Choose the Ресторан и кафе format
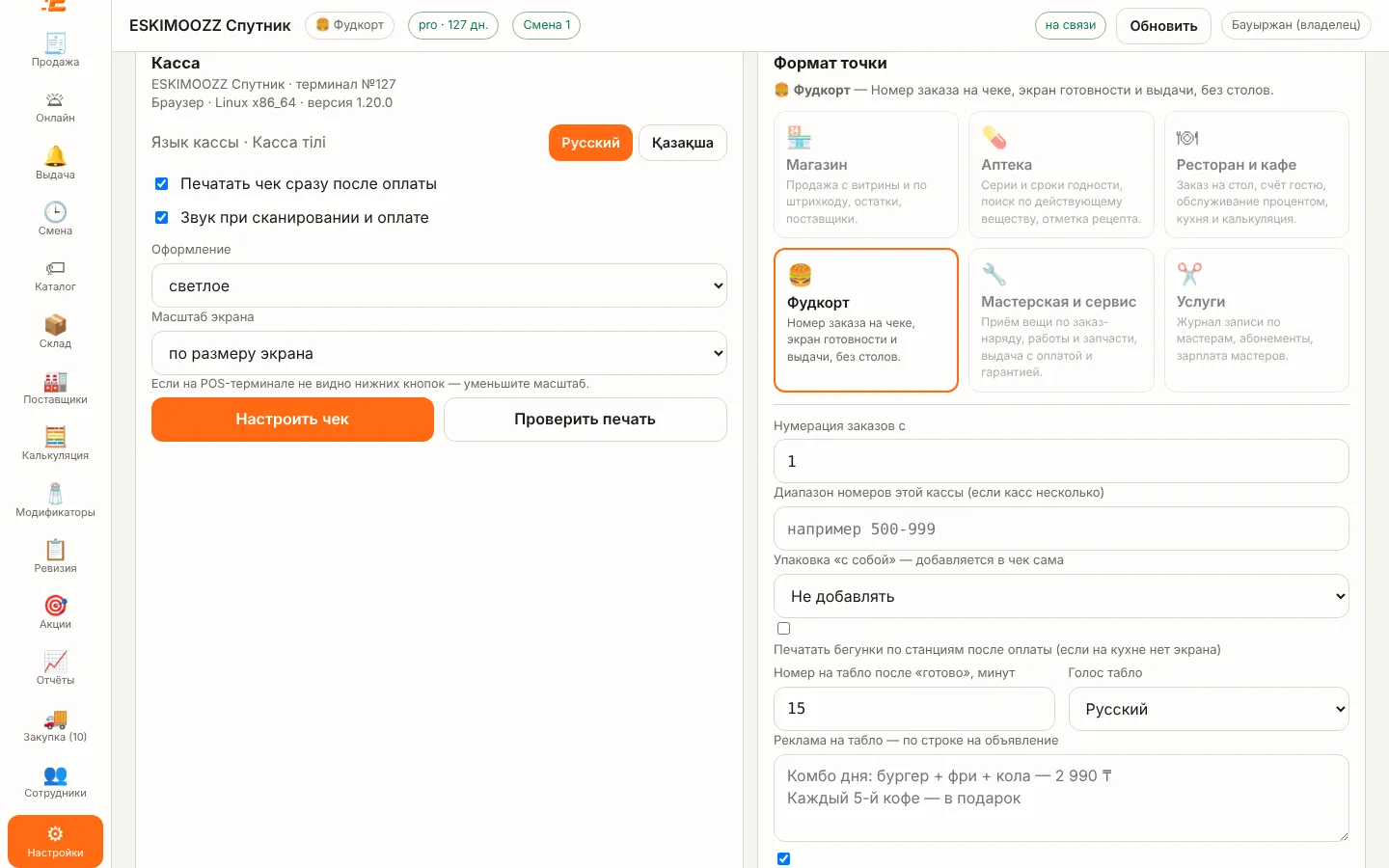The height and width of the screenshot is (868, 1389). 1257,175
